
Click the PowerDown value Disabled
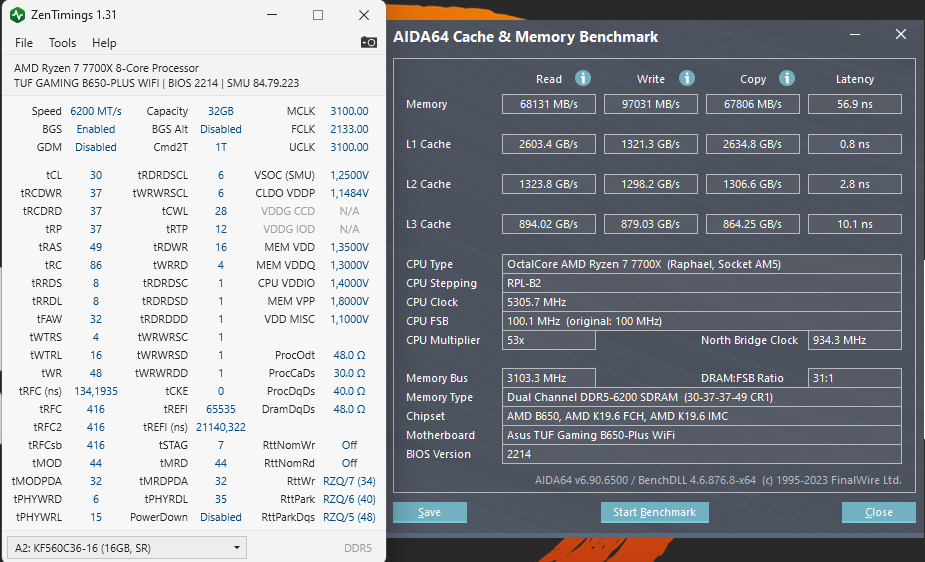pyautogui.click(x=221, y=517)
